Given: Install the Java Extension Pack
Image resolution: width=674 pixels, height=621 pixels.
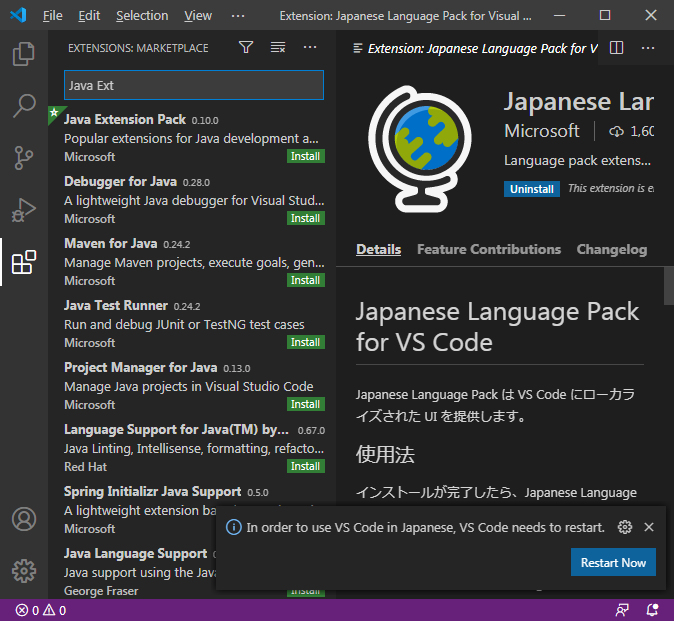Looking at the screenshot, I should 305,156.
